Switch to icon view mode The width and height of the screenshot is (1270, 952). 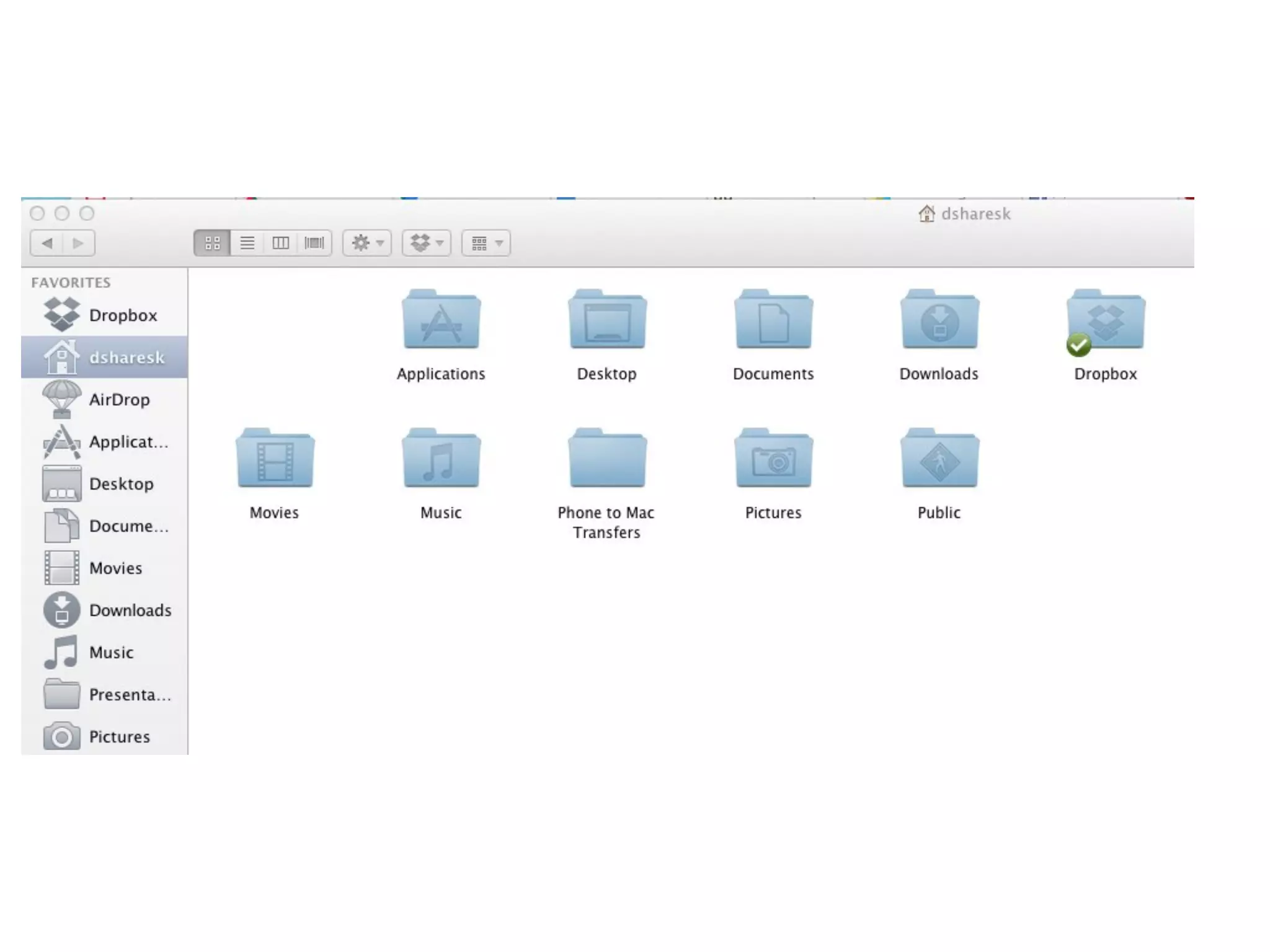point(212,243)
